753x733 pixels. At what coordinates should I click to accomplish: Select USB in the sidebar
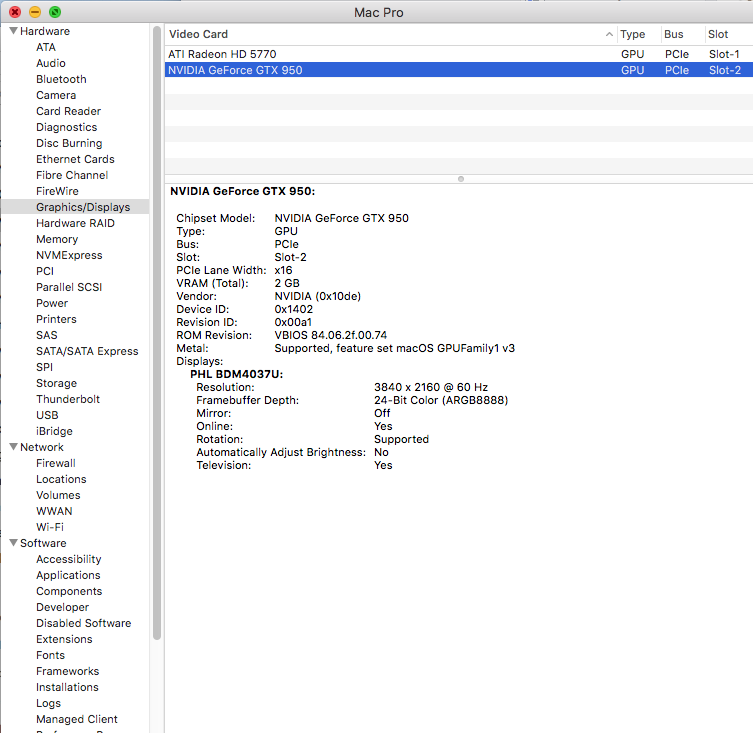click(x=47, y=415)
